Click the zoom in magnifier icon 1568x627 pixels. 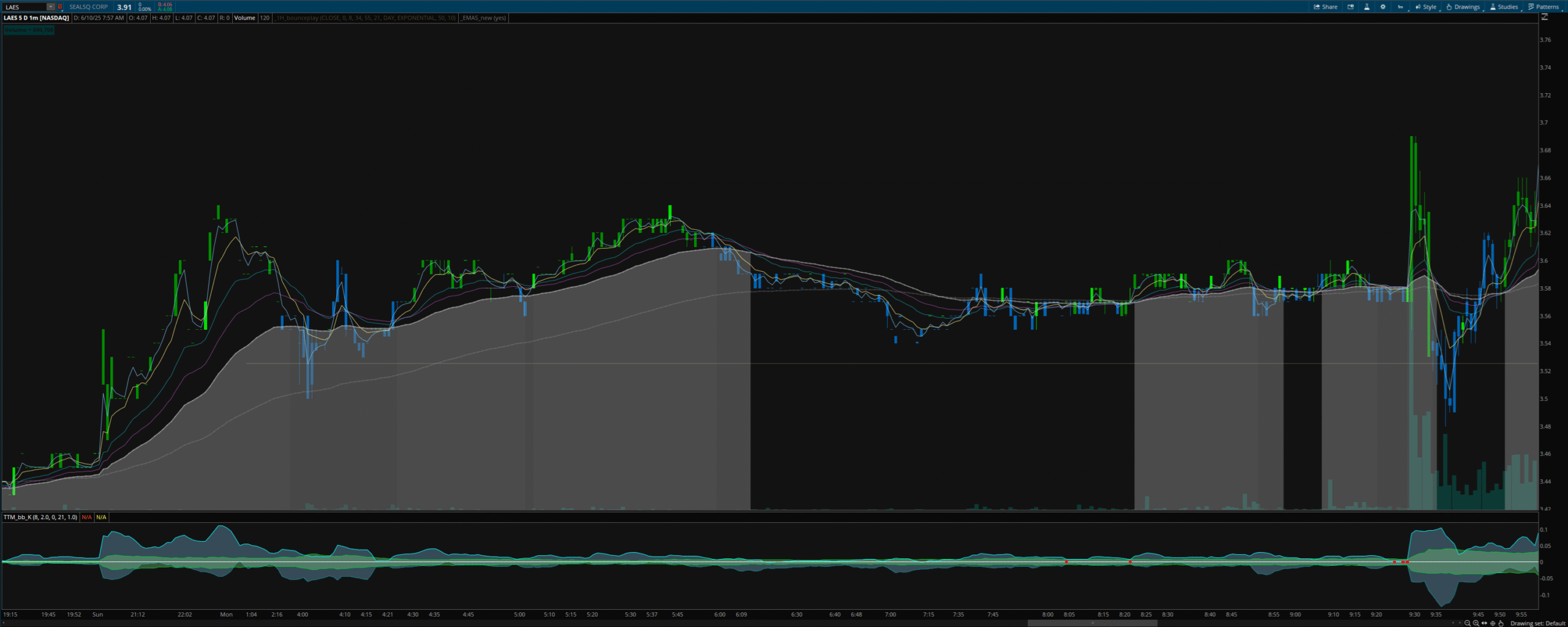(x=1476, y=623)
